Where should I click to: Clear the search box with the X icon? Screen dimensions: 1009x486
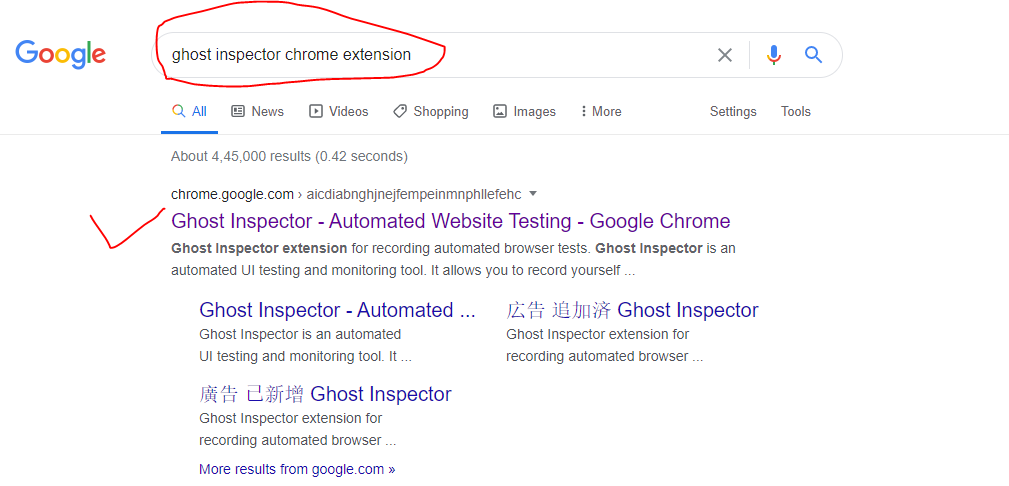[x=725, y=55]
